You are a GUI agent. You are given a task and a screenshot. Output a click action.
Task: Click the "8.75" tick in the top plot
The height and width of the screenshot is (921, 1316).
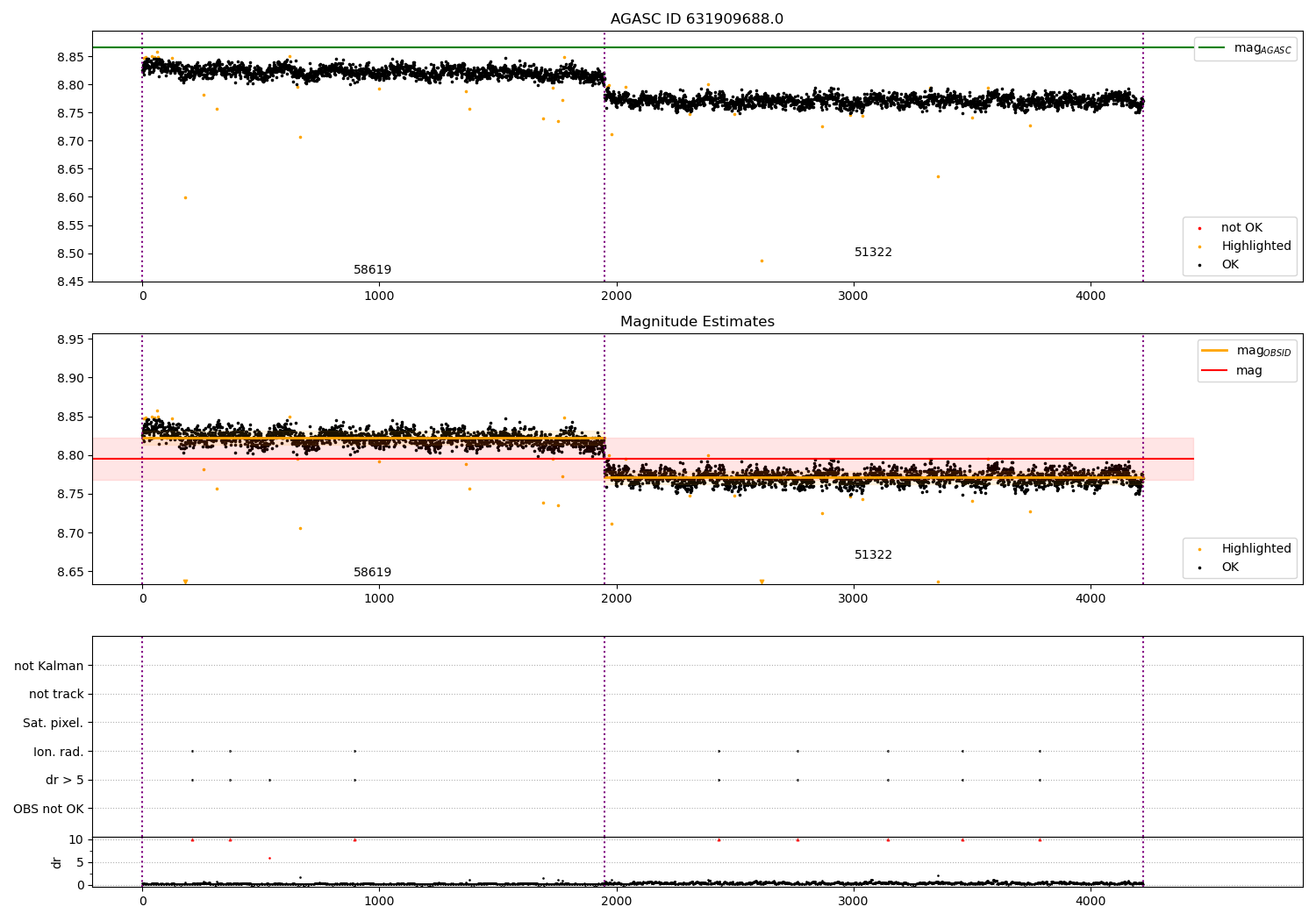click(70, 114)
